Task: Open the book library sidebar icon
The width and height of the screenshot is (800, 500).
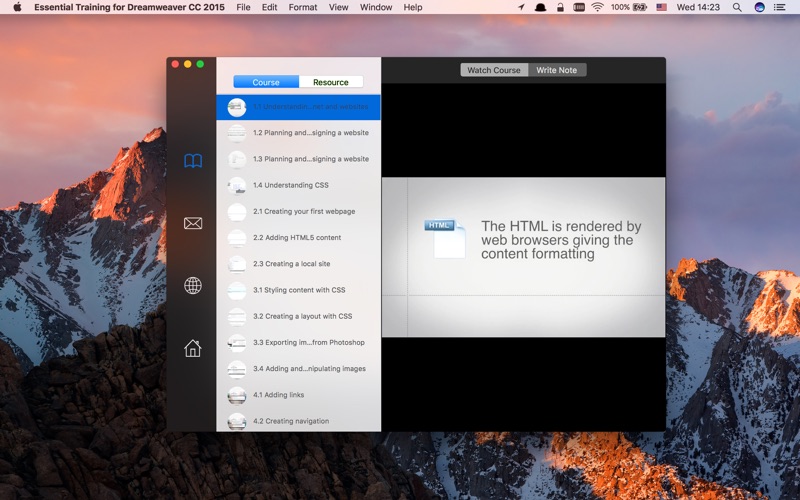Action: 193,161
